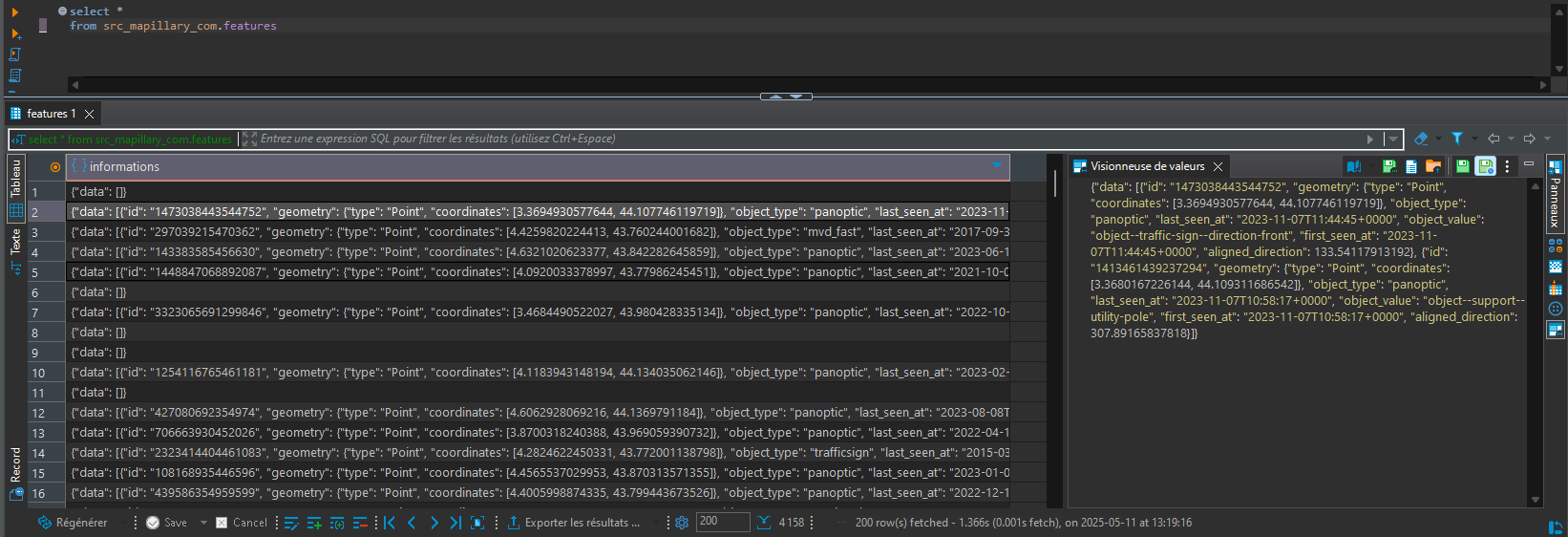Open the value viewer three-dot menu
This screenshot has height=537, width=1568.
point(1507,166)
